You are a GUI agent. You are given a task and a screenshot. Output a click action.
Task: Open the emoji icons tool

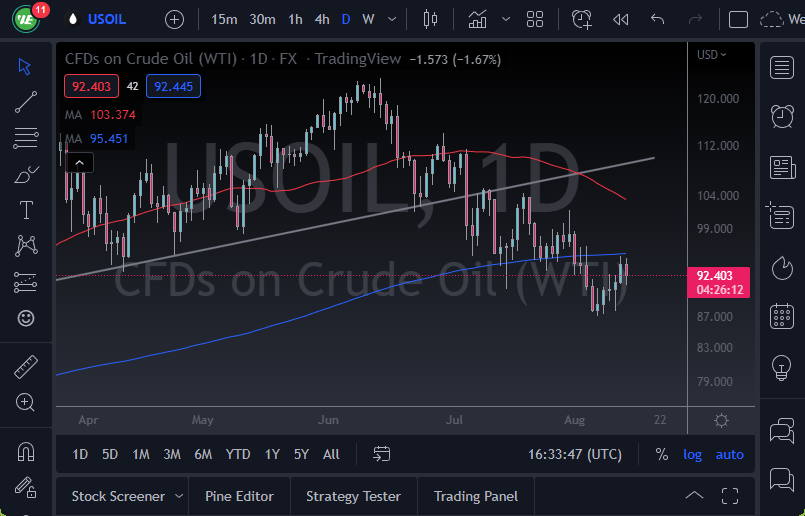tap(26, 318)
